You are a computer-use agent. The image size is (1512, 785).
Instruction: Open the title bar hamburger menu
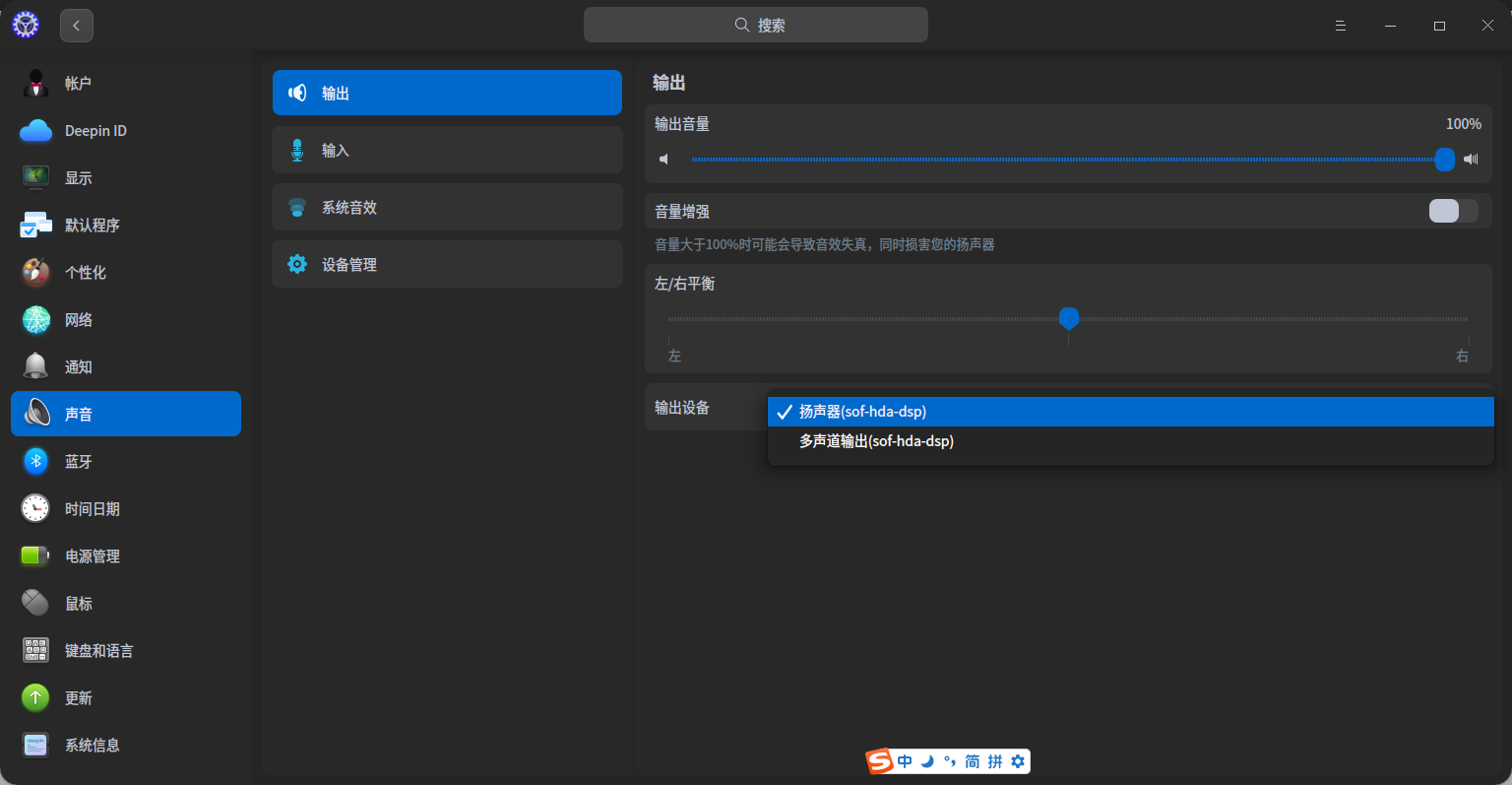click(x=1341, y=26)
